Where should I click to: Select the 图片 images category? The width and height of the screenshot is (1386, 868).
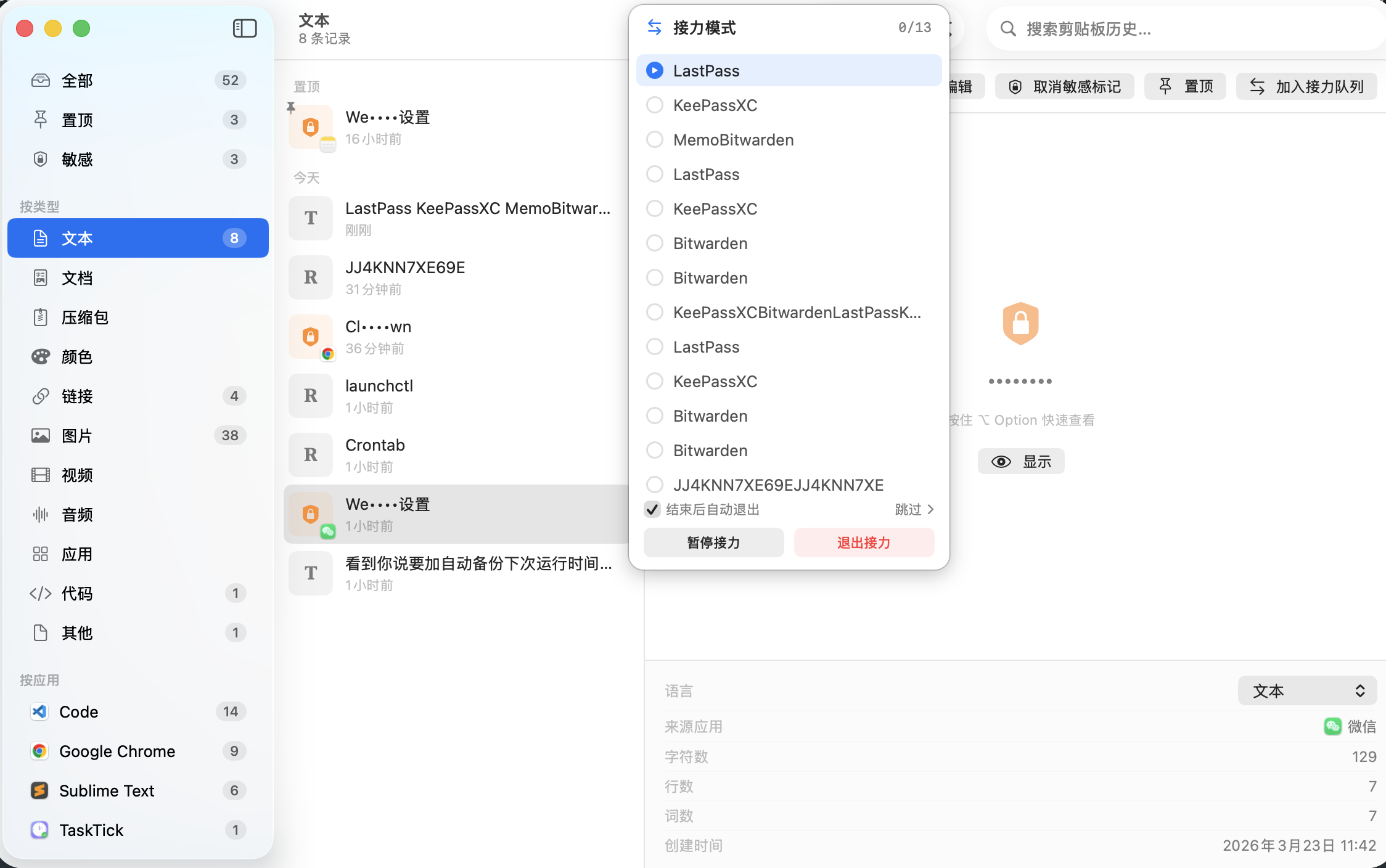click(76, 436)
